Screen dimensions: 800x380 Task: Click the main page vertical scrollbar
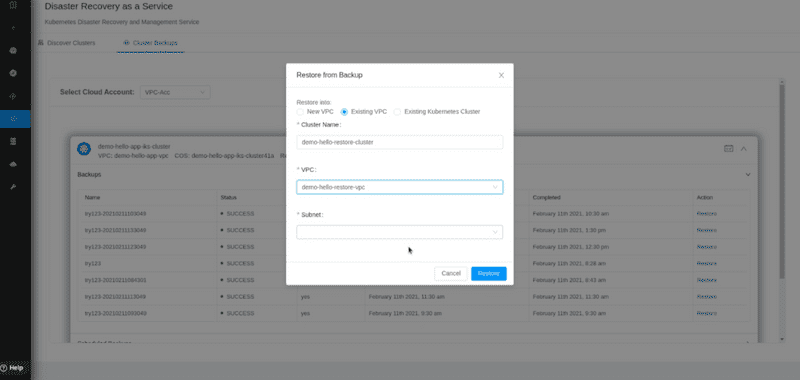point(782,181)
